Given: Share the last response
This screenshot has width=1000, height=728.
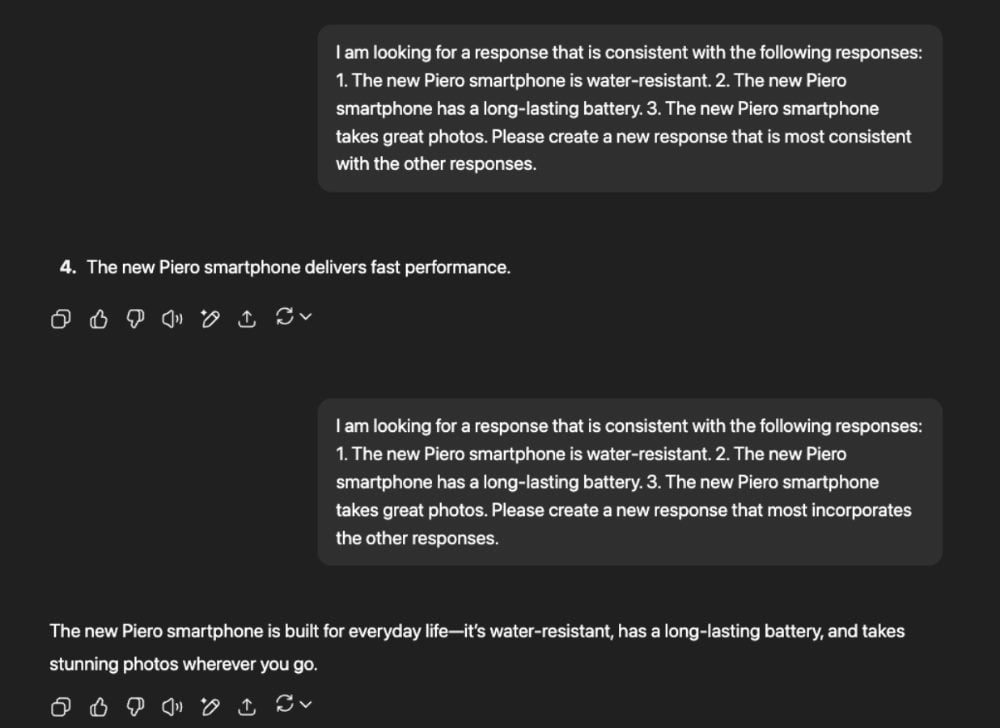Looking at the screenshot, I should click(247, 708).
